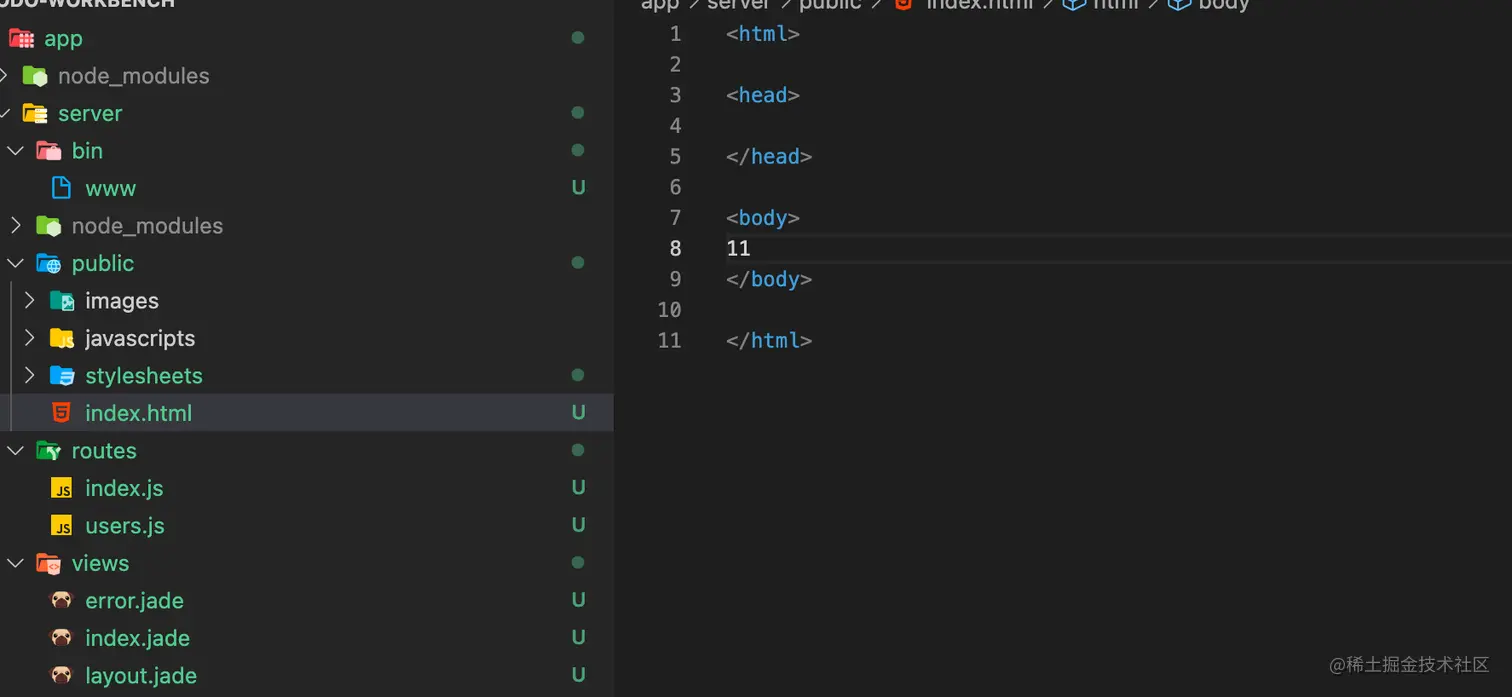The width and height of the screenshot is (1512, 697).
Task: Open index.js under routes
Action: click(x=124, y=488)
